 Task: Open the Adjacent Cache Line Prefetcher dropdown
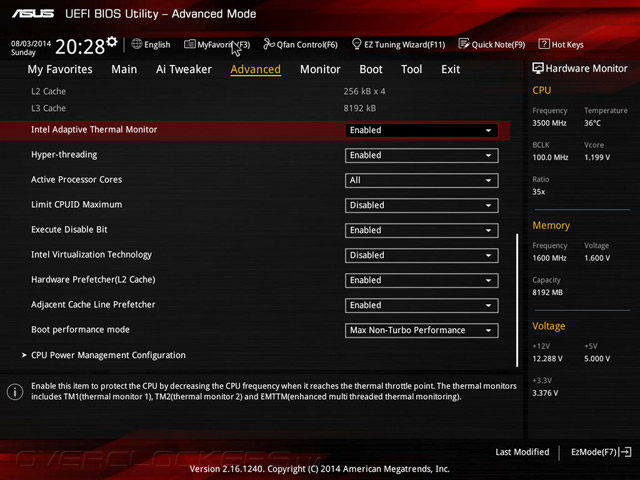422,305
